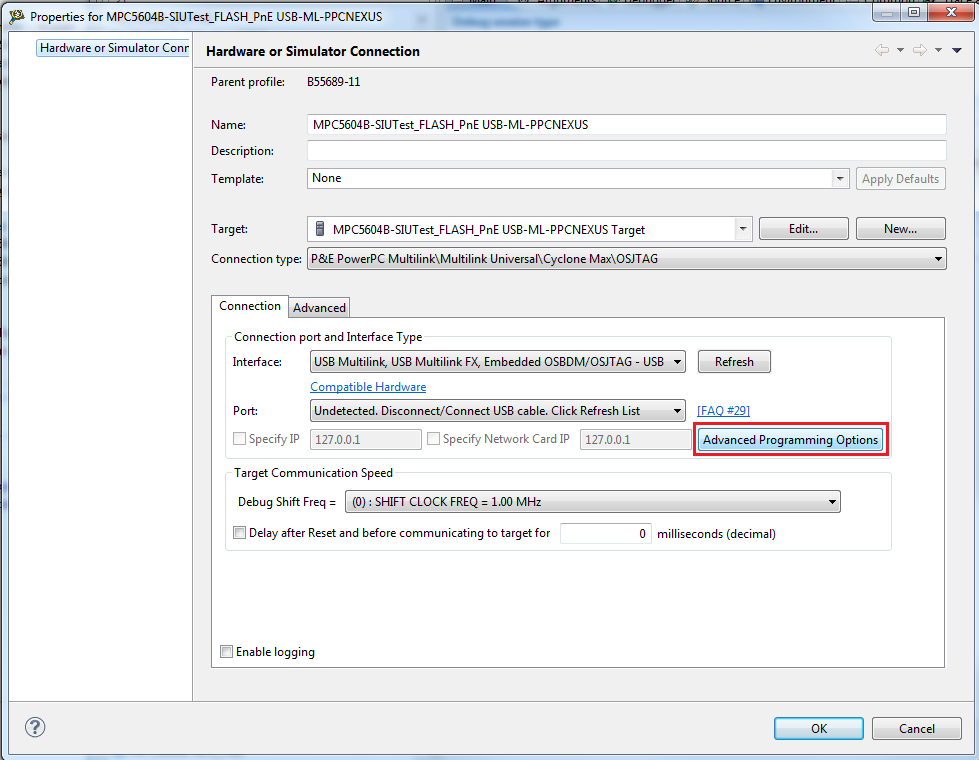Open the Compatible Hardware link
This screenshot has height=760, width=979.
pos(368,387)
